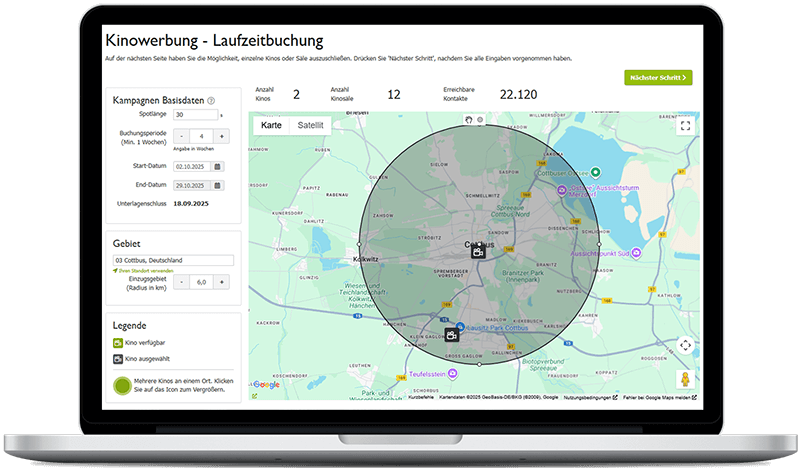Screen dimensions: 800x468
Task: Select the circle drawing tool on map
Action: tap(480, 120)
